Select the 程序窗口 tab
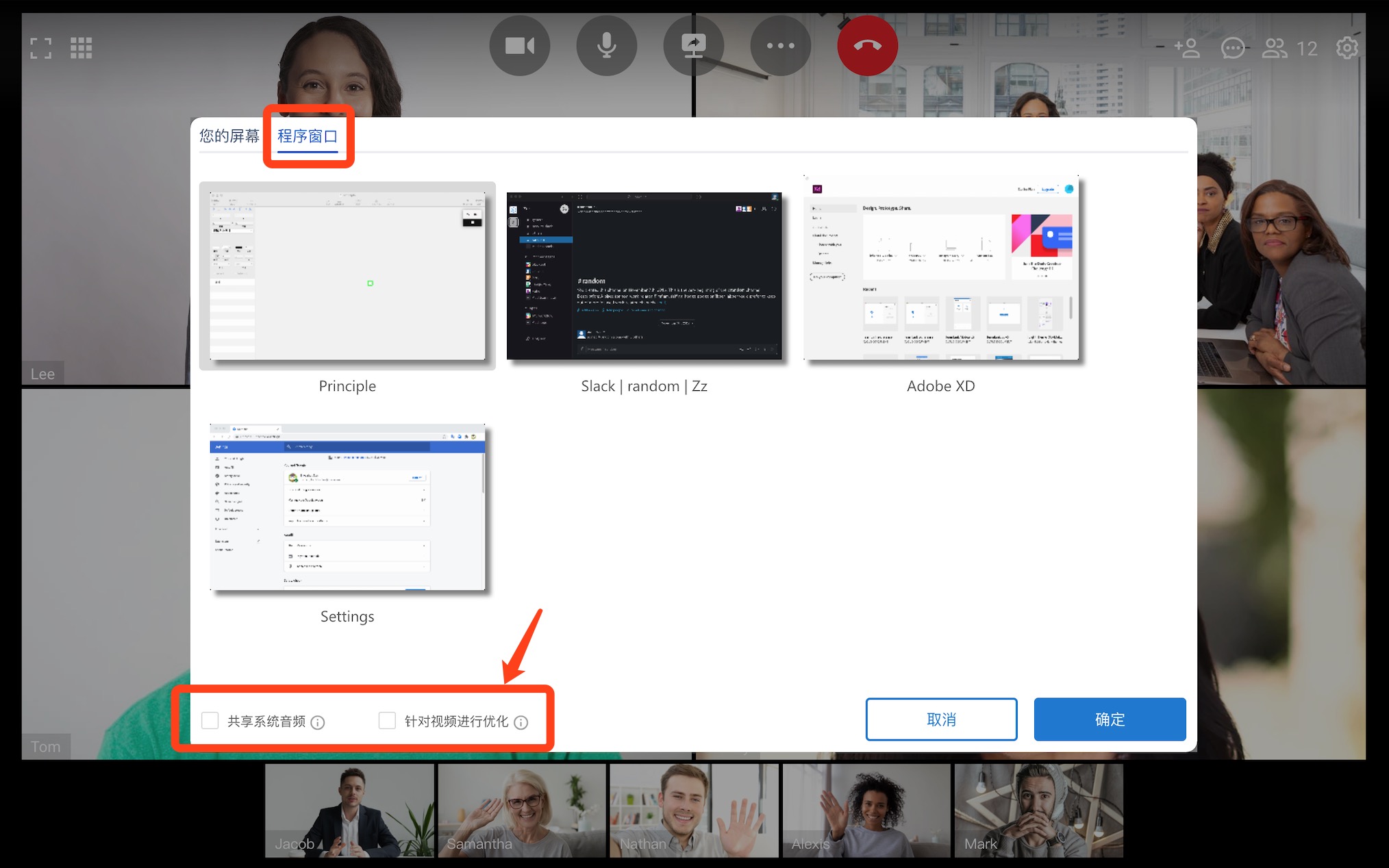 308,136
